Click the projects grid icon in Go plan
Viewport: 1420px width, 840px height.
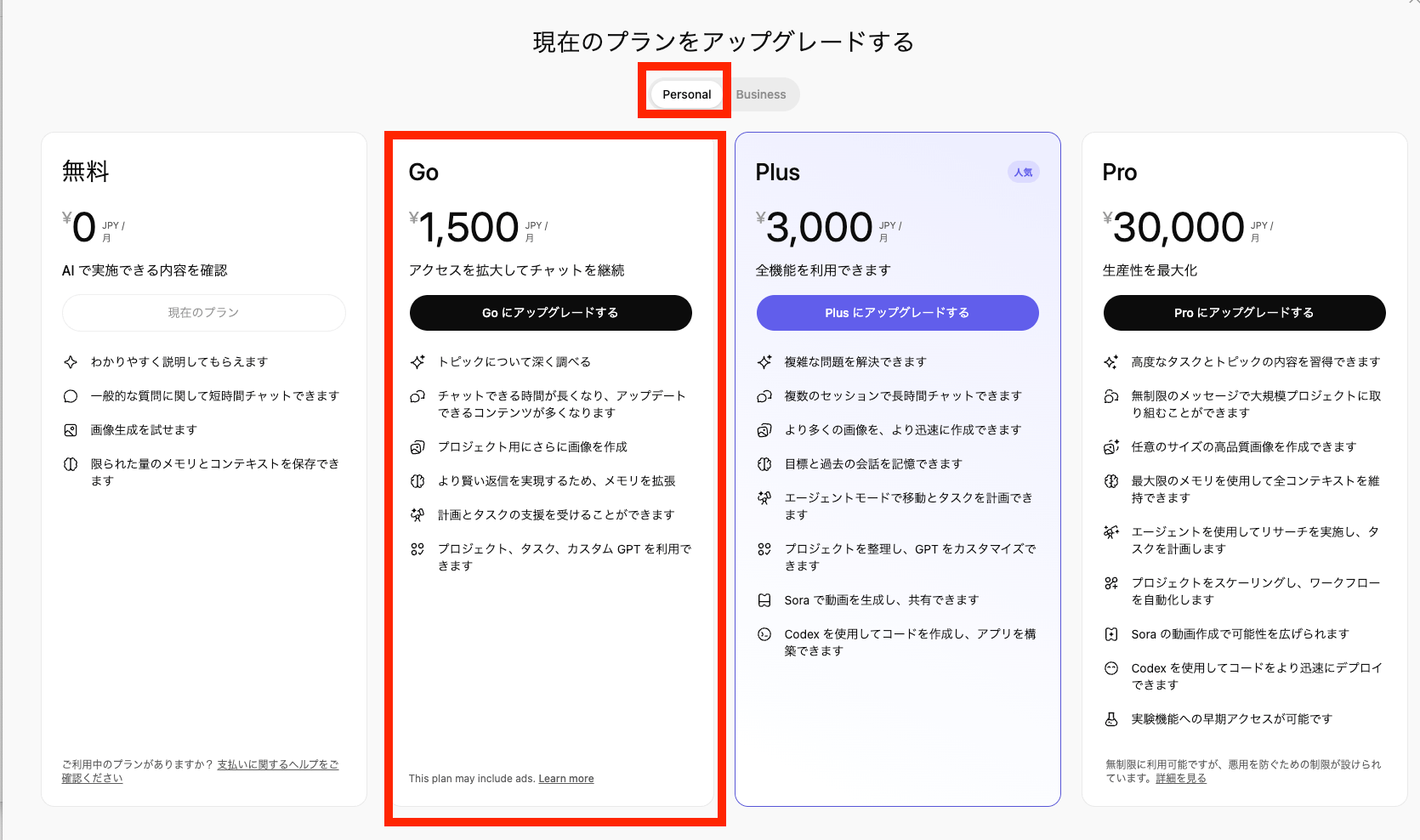pyautogui.click(x=417, y=549)
